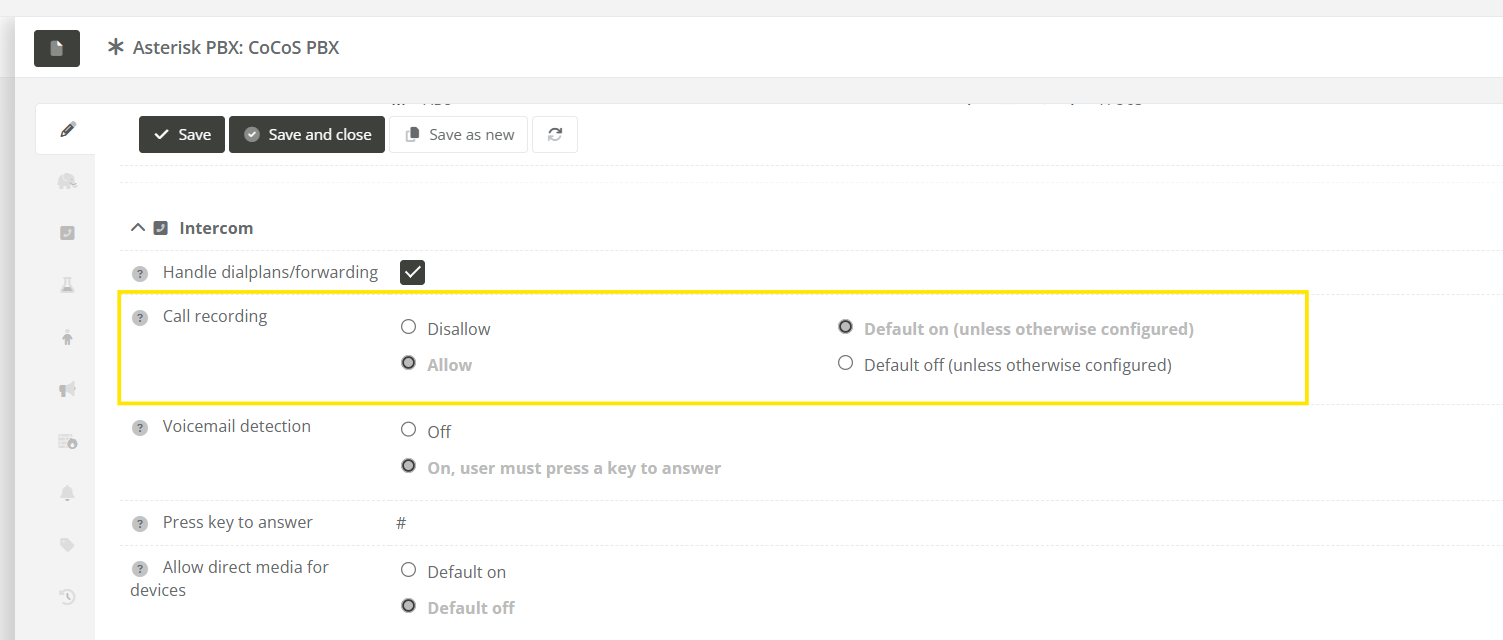The height and width of the screenshot is (640, 1503).
Task: Open the person icon sidebar tab
Action: click(67, 338)
